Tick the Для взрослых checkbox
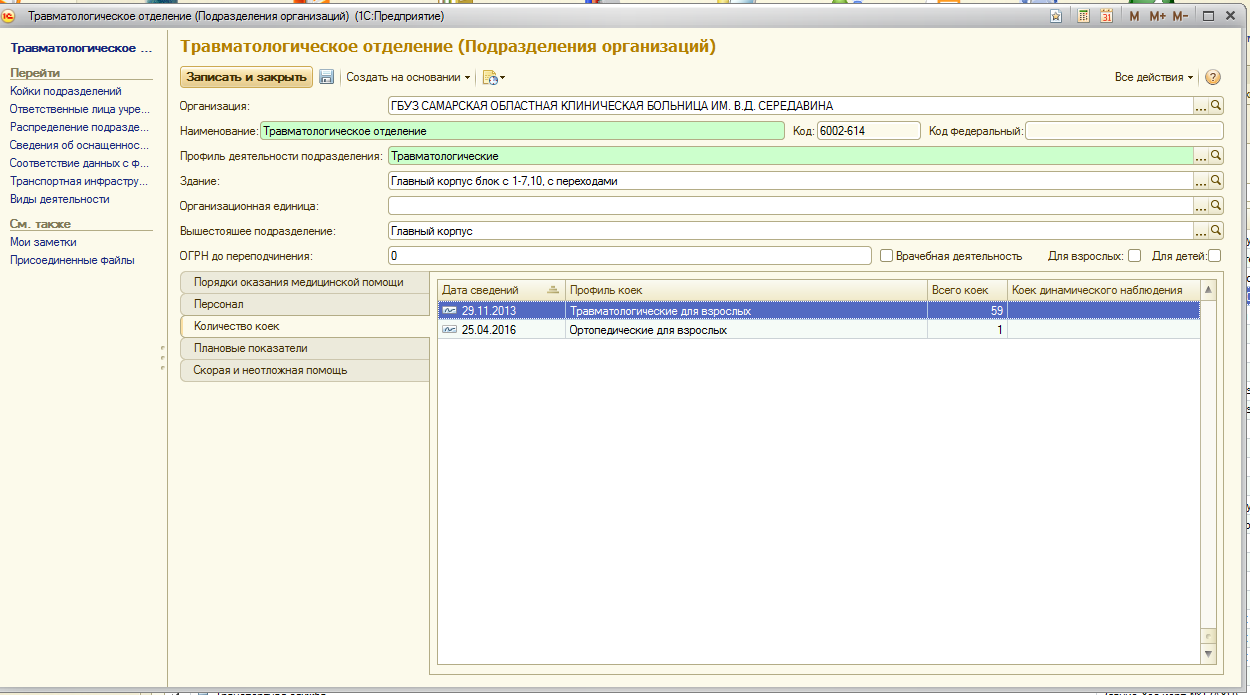The width and height of the screenshot is (1250, 695). 1134,256
